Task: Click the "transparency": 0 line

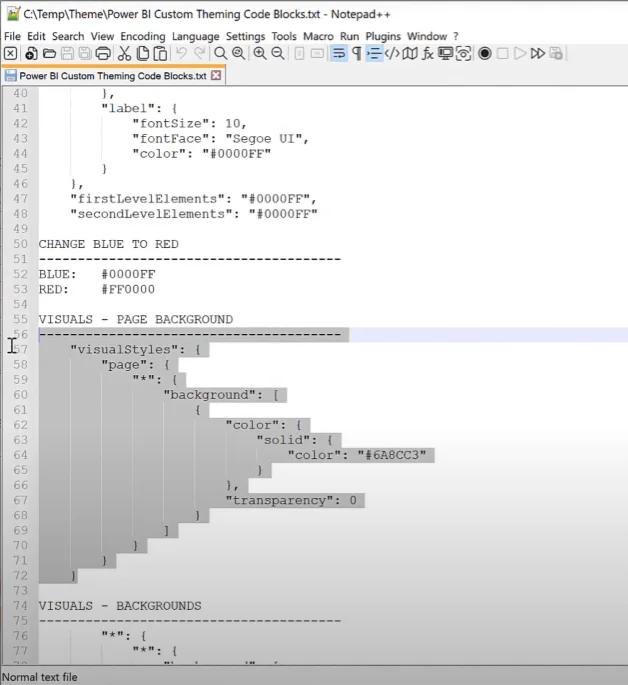Action: click(x=291, y=500)
